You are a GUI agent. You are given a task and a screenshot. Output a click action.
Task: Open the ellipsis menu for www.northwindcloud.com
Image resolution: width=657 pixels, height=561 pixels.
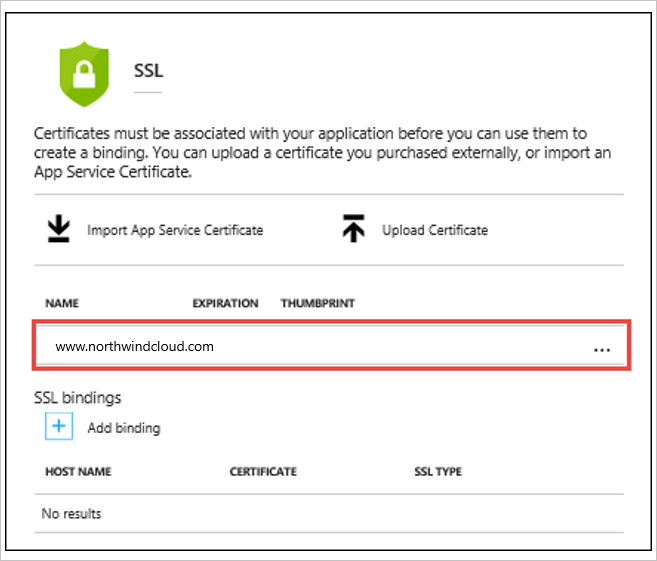click(602, 350)
